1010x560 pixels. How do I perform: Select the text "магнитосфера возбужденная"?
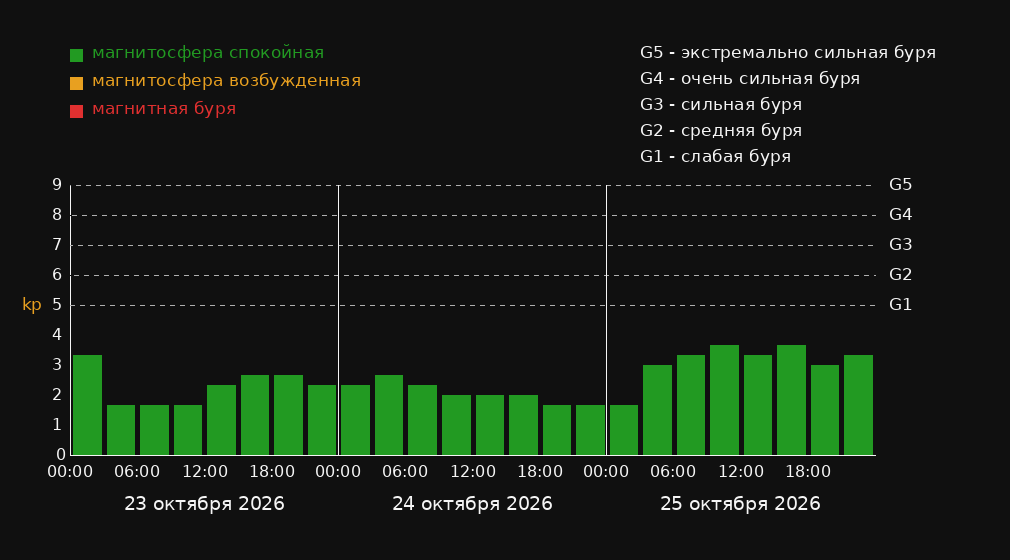click(227, 81)
